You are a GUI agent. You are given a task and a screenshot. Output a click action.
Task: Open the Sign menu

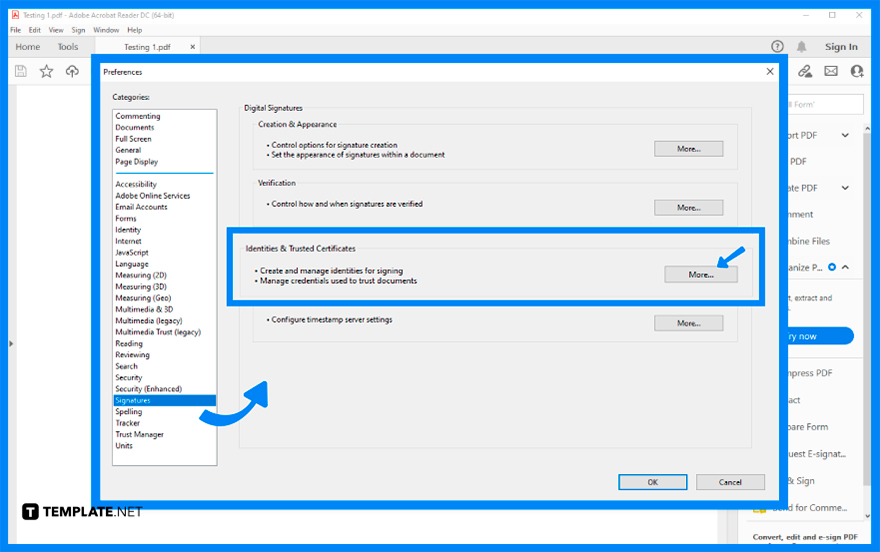coord(78,30)
